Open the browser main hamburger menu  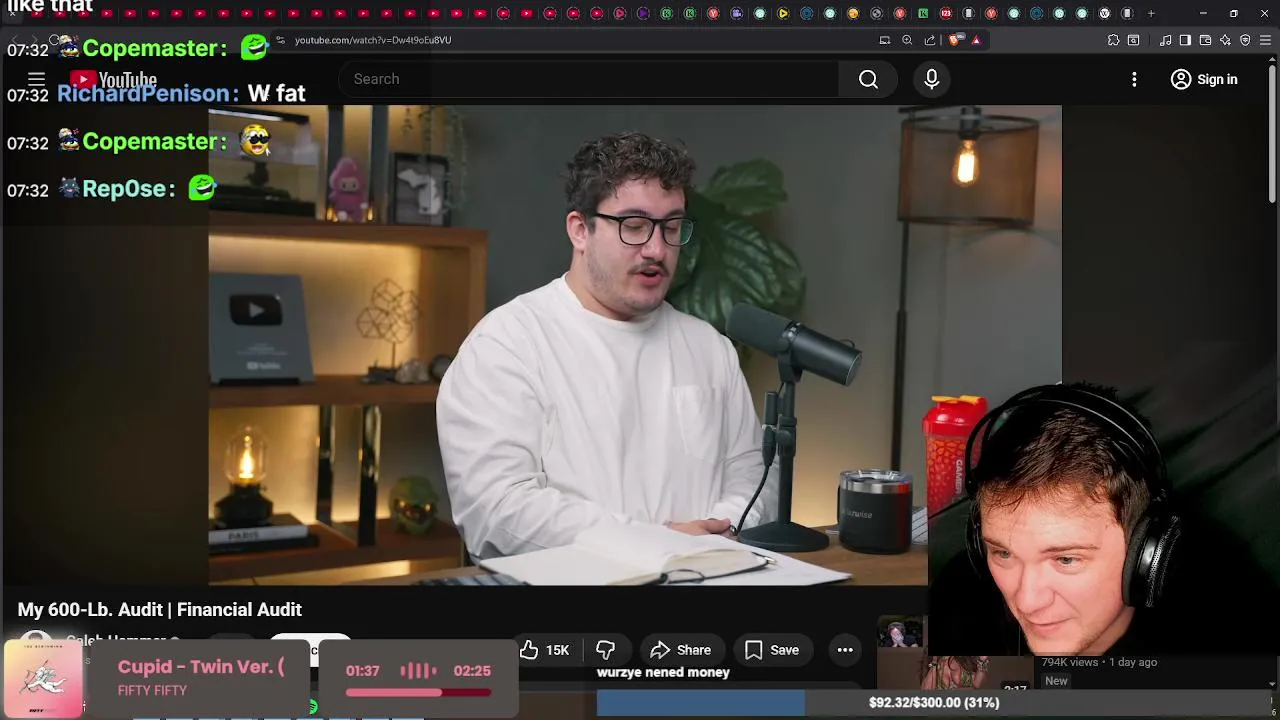[1265, 40]
